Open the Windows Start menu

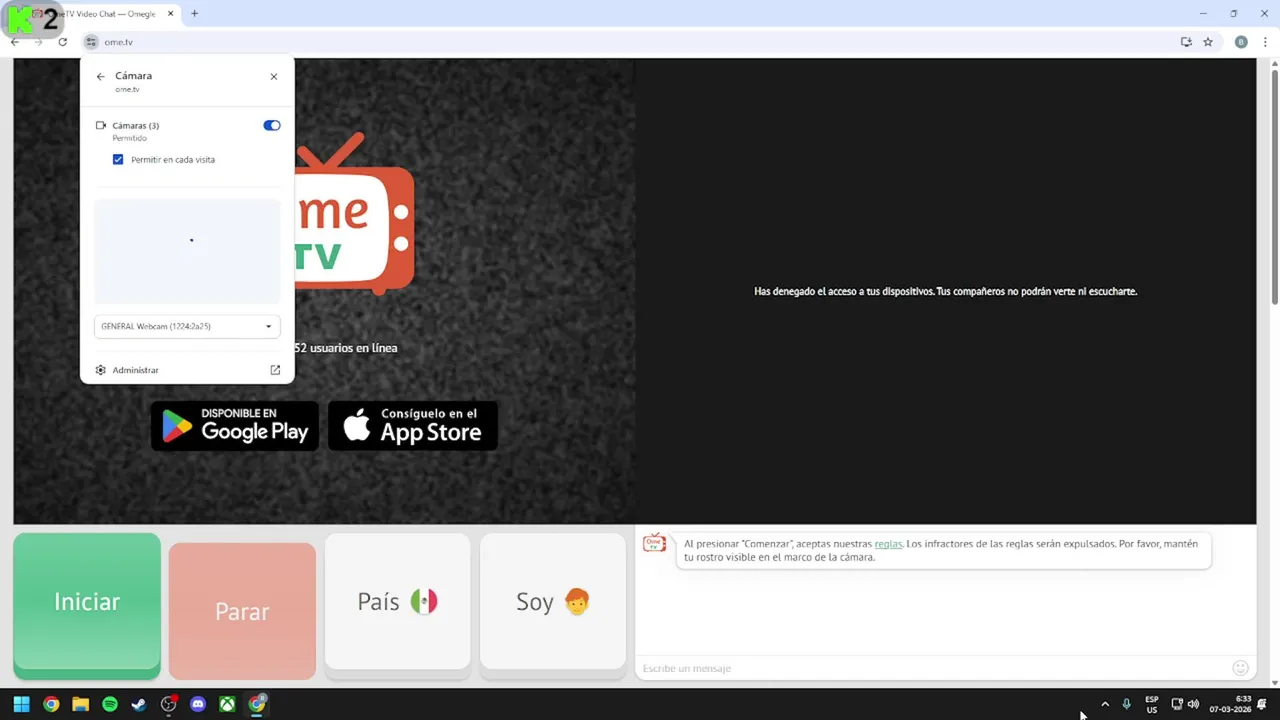21,704
